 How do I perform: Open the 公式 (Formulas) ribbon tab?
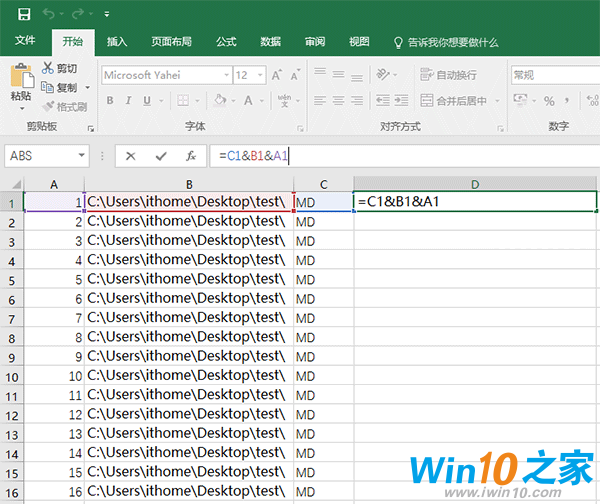(x=226, y=42)
